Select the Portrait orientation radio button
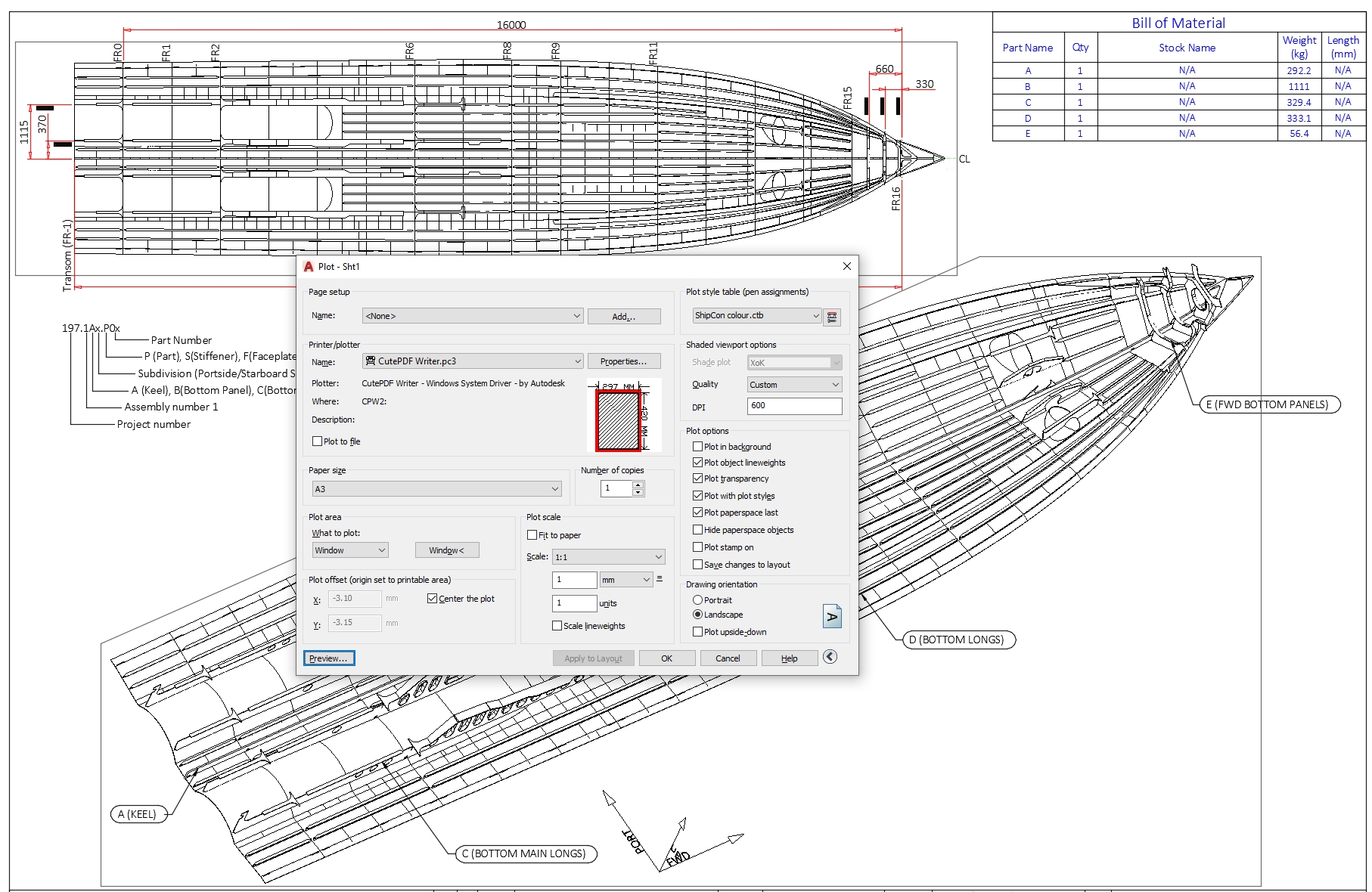Viewport: 1372px width, 892px height. click(x=697, y=599)
